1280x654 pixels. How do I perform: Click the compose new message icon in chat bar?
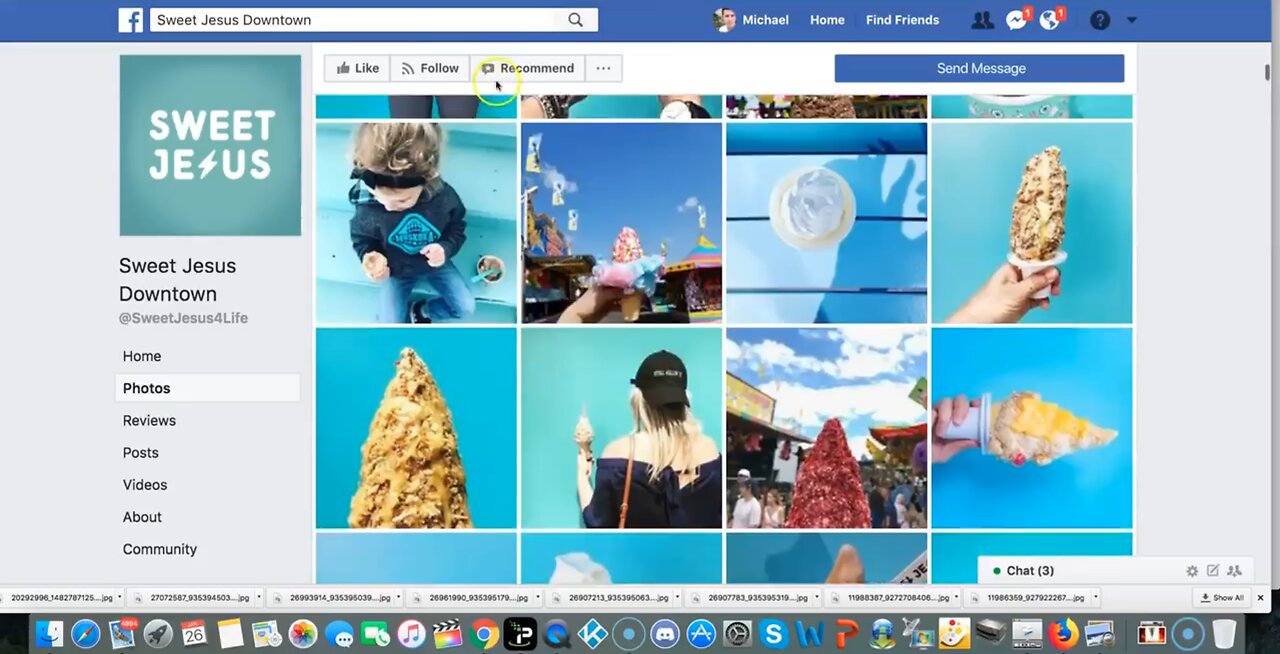click(1213, 571)
